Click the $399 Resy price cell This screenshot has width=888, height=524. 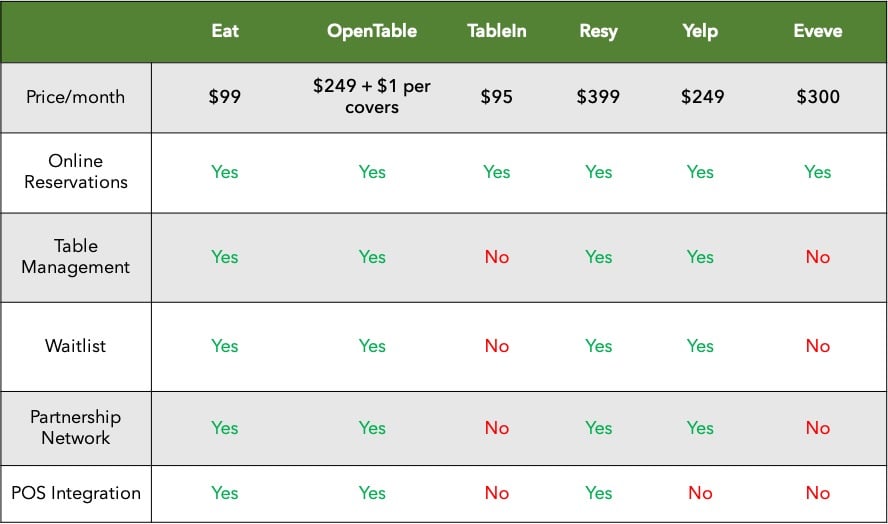pyautogui.click(x=598, y=96)
